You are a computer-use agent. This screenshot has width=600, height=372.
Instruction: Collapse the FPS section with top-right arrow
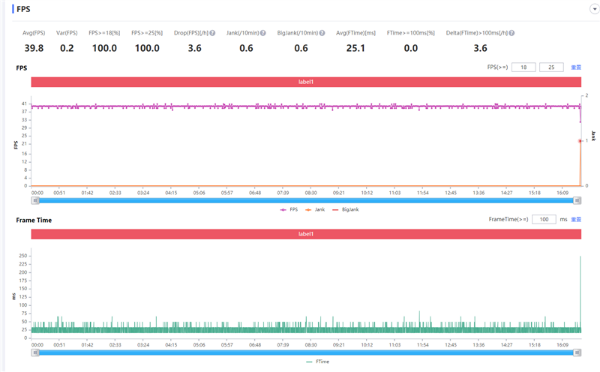coord(594,9)
